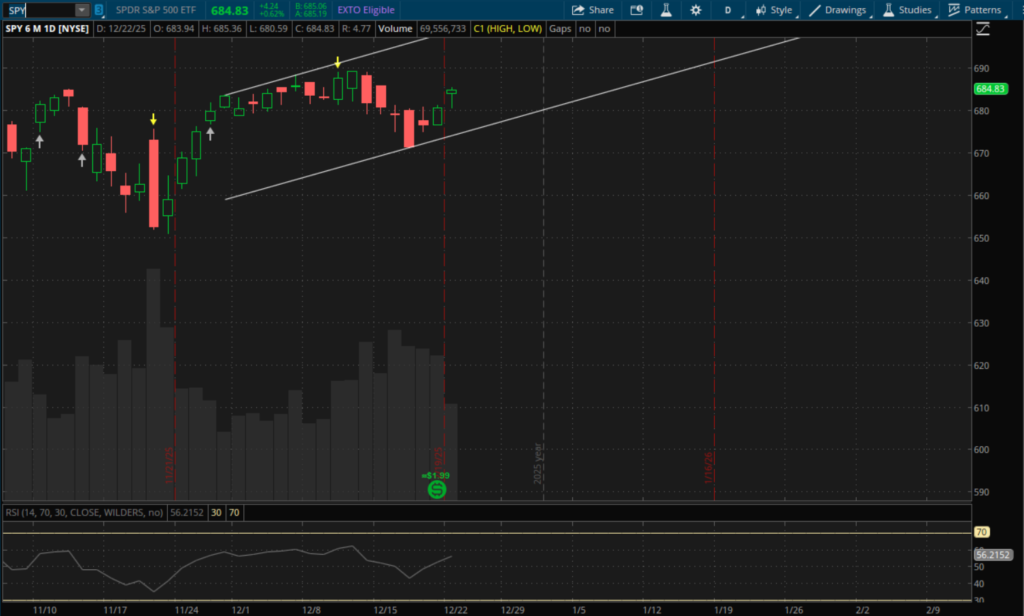Image resolution: width=1024 pixels, height=616 pixels.
Task: Click the green 684.83 price bubble on axis
Action: click(988, 89)
